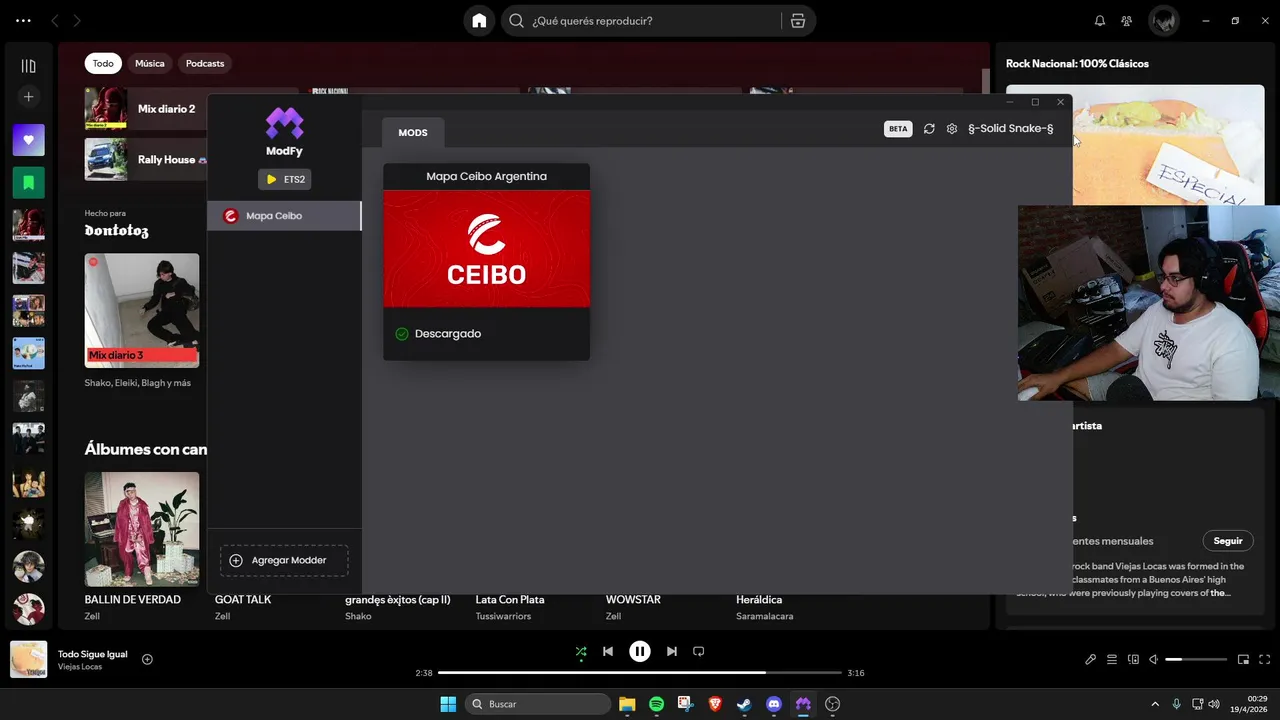Click the now playing album art thumbnail

click(x=28, y=659)
